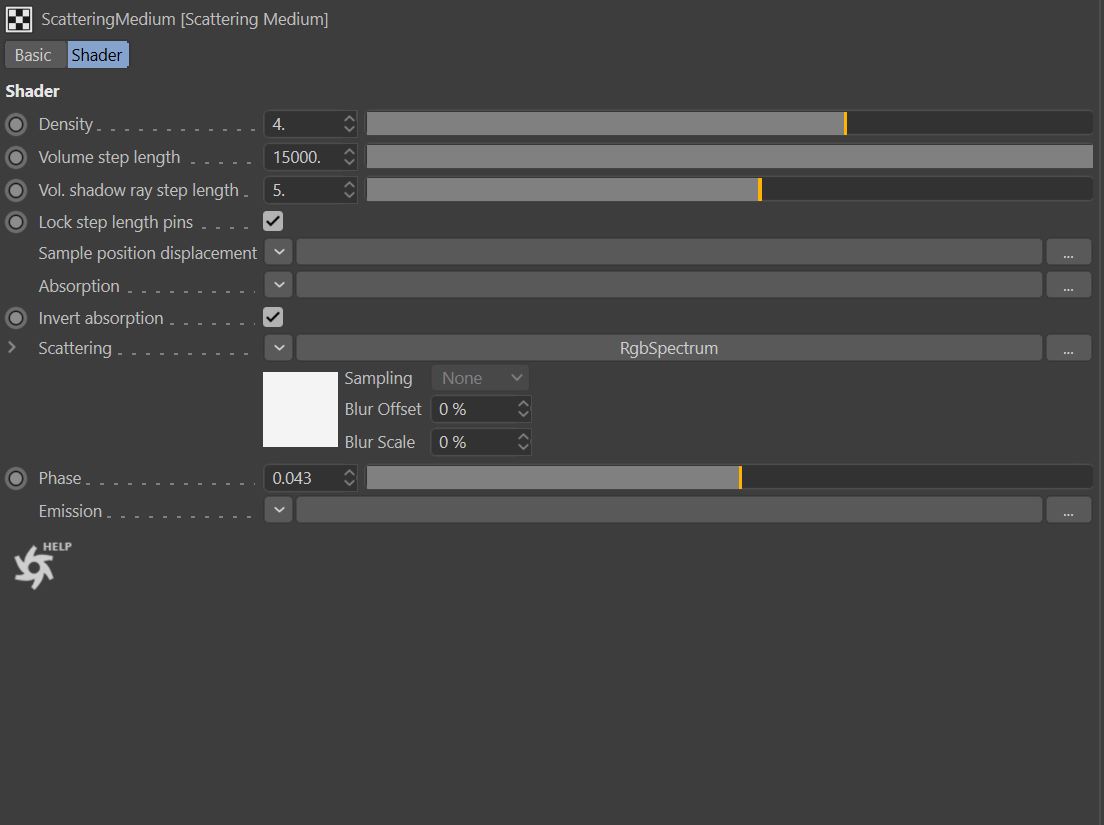Screen dimensions: 1104x825
Task: Click the Volume step length label
Action: click(109, 157)
